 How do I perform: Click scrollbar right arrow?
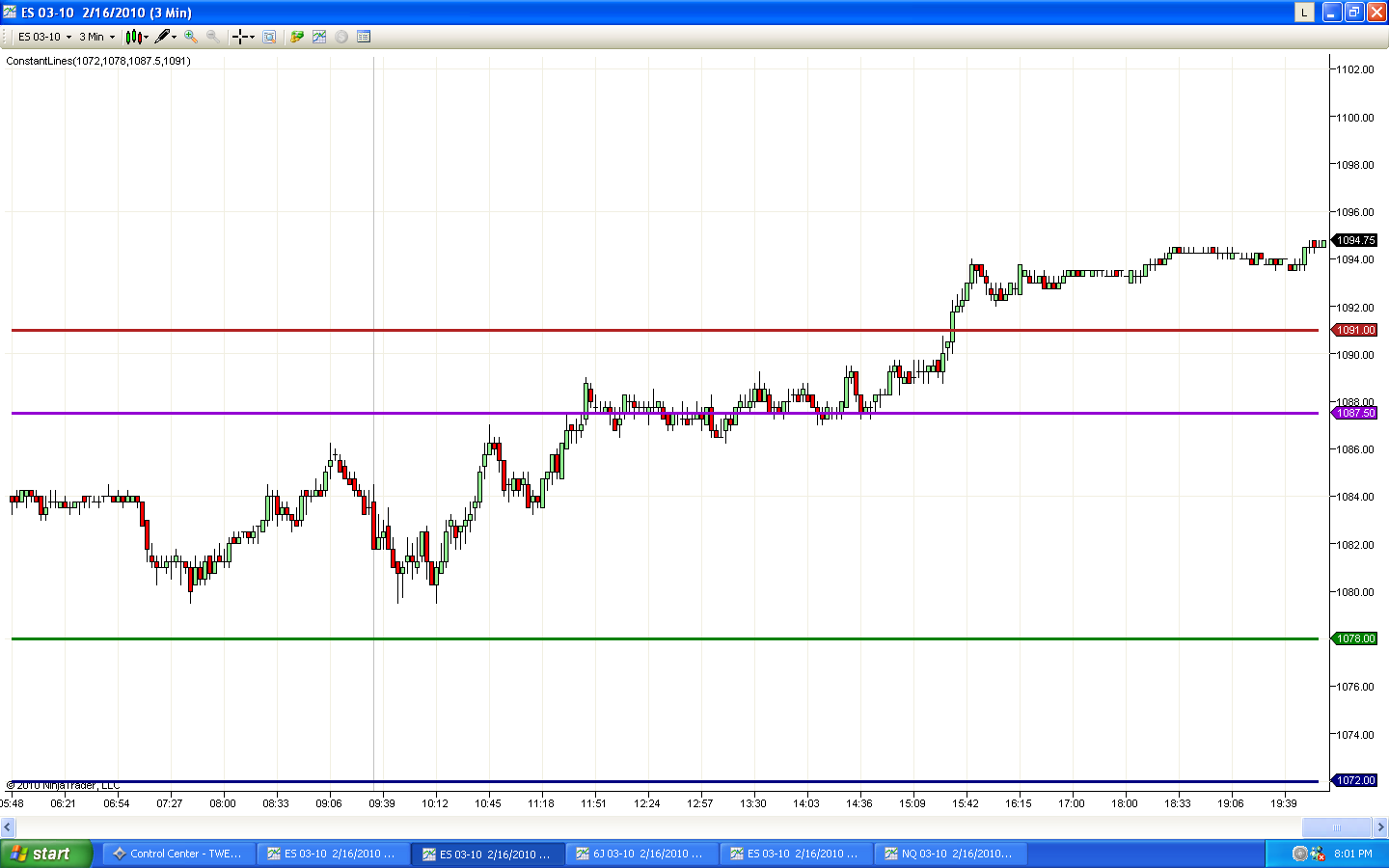1380,827
